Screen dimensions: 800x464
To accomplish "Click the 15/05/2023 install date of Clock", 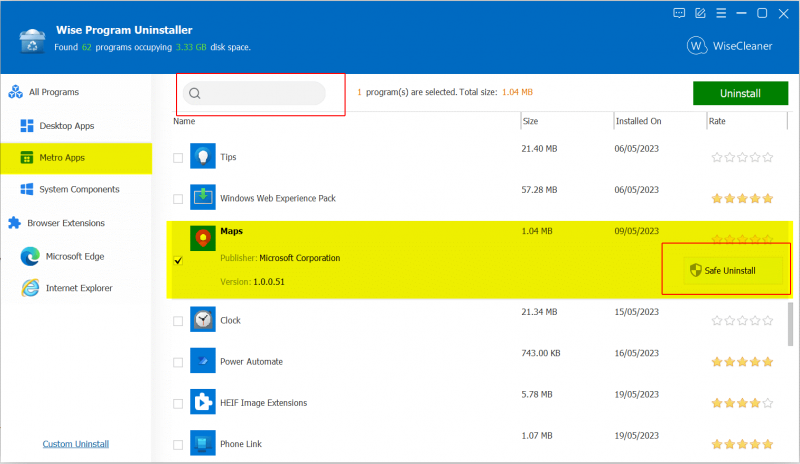I will 636,312.
